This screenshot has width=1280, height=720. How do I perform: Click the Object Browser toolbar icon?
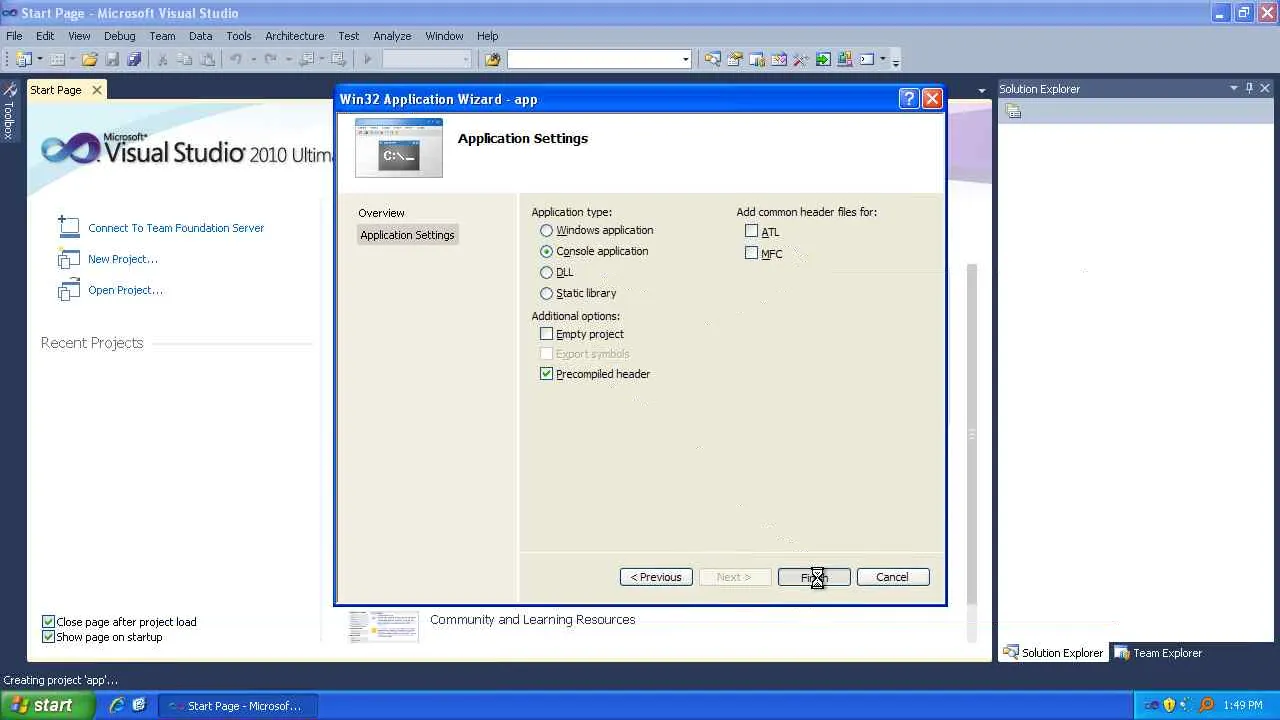coord(779,59)
